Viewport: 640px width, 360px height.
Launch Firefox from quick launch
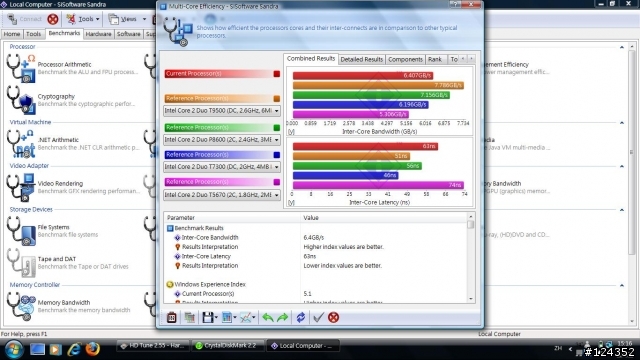[93, 349]
